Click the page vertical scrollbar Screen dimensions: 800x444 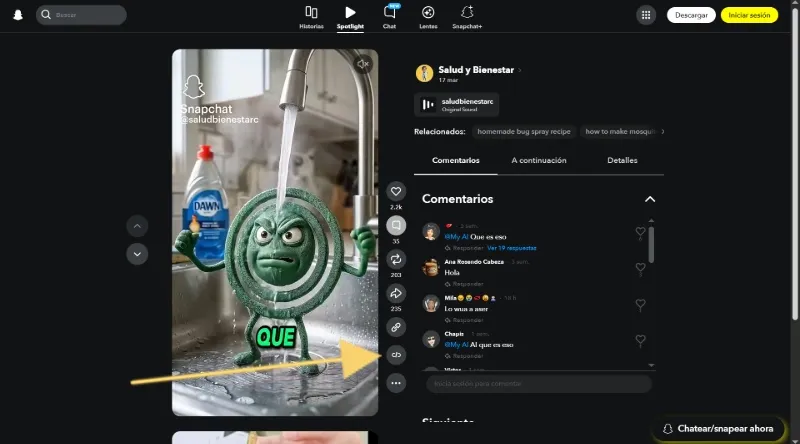(x=795, y=163)
